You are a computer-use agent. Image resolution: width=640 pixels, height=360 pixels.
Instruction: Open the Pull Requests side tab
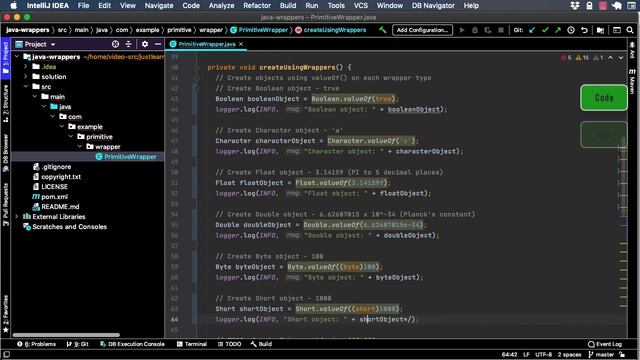tap(6, 204)
